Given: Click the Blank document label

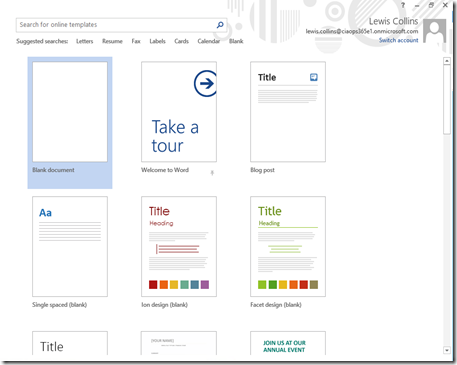Looking at the screenshot, I should [53, 170].
